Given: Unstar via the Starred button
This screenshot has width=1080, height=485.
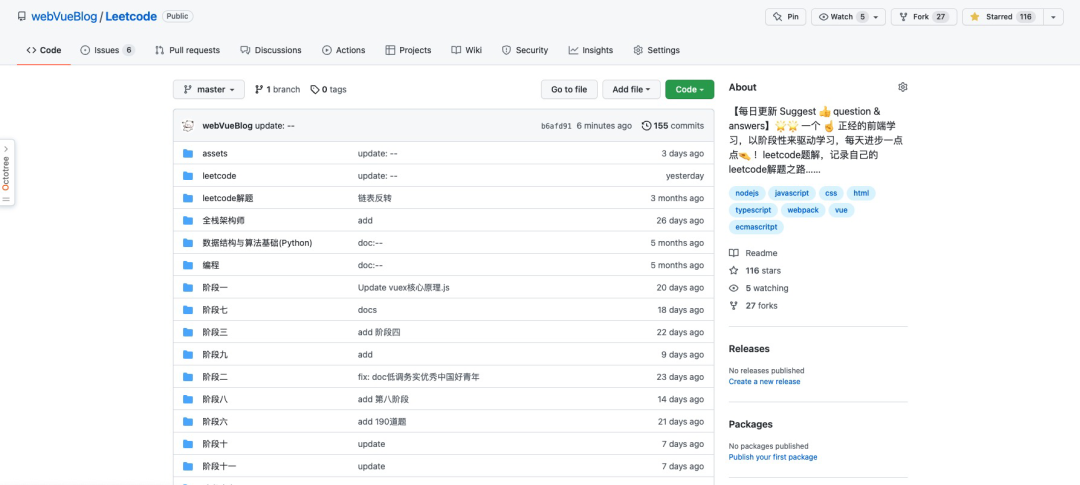Looking at the screenshot, I should click(1003, 17).
